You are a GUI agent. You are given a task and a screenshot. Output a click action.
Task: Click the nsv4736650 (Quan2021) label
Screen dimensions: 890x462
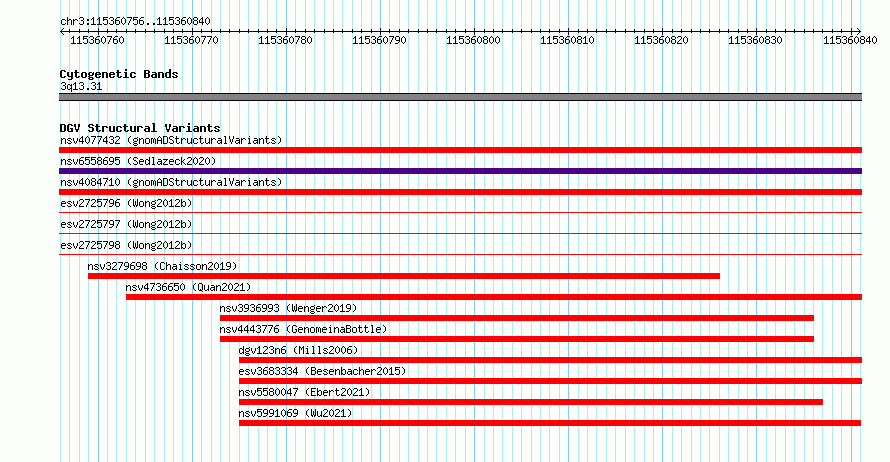click(x=188, y=287)
